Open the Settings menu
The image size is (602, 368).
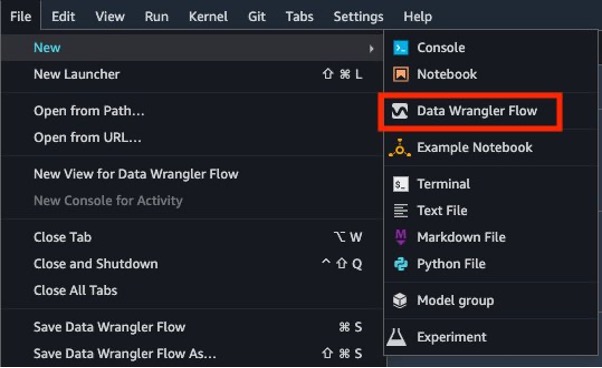pos(358,17)
